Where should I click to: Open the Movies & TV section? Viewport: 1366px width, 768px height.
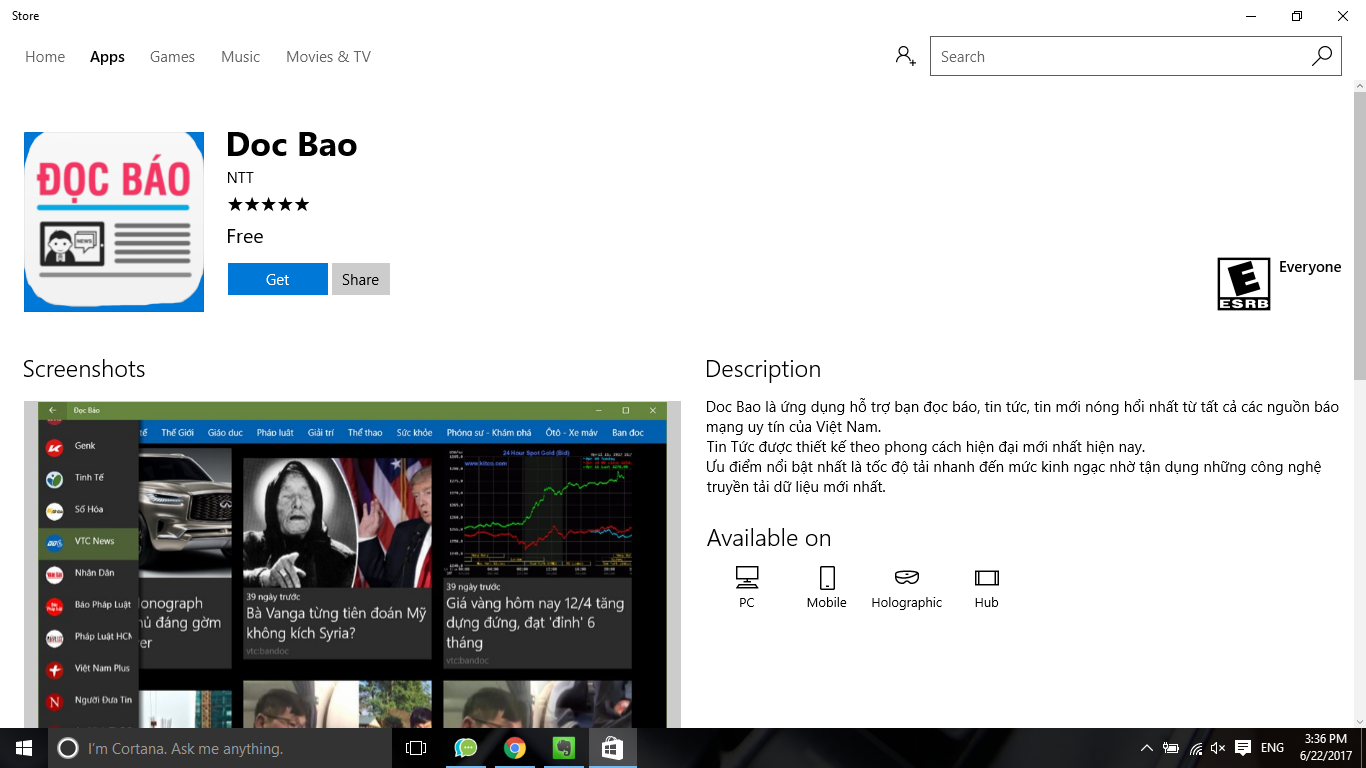pyautogui.click(x=327, y=56)
